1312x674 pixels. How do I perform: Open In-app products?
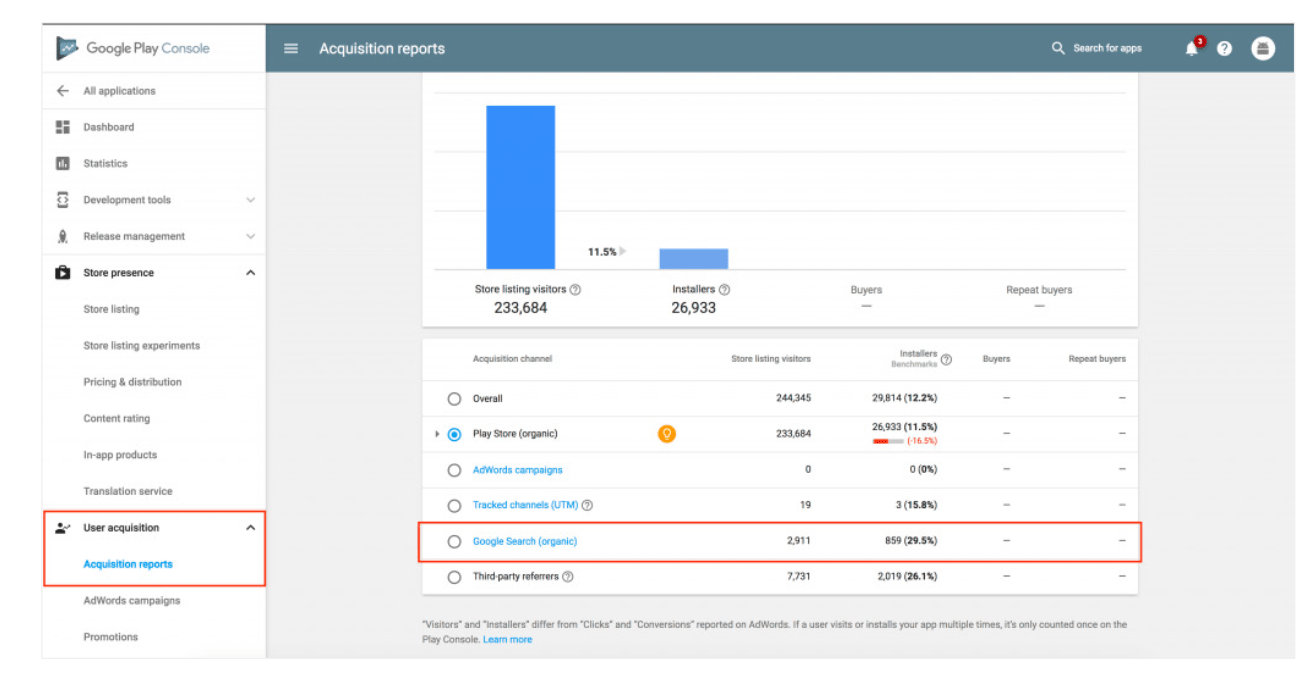click(120, 455)
